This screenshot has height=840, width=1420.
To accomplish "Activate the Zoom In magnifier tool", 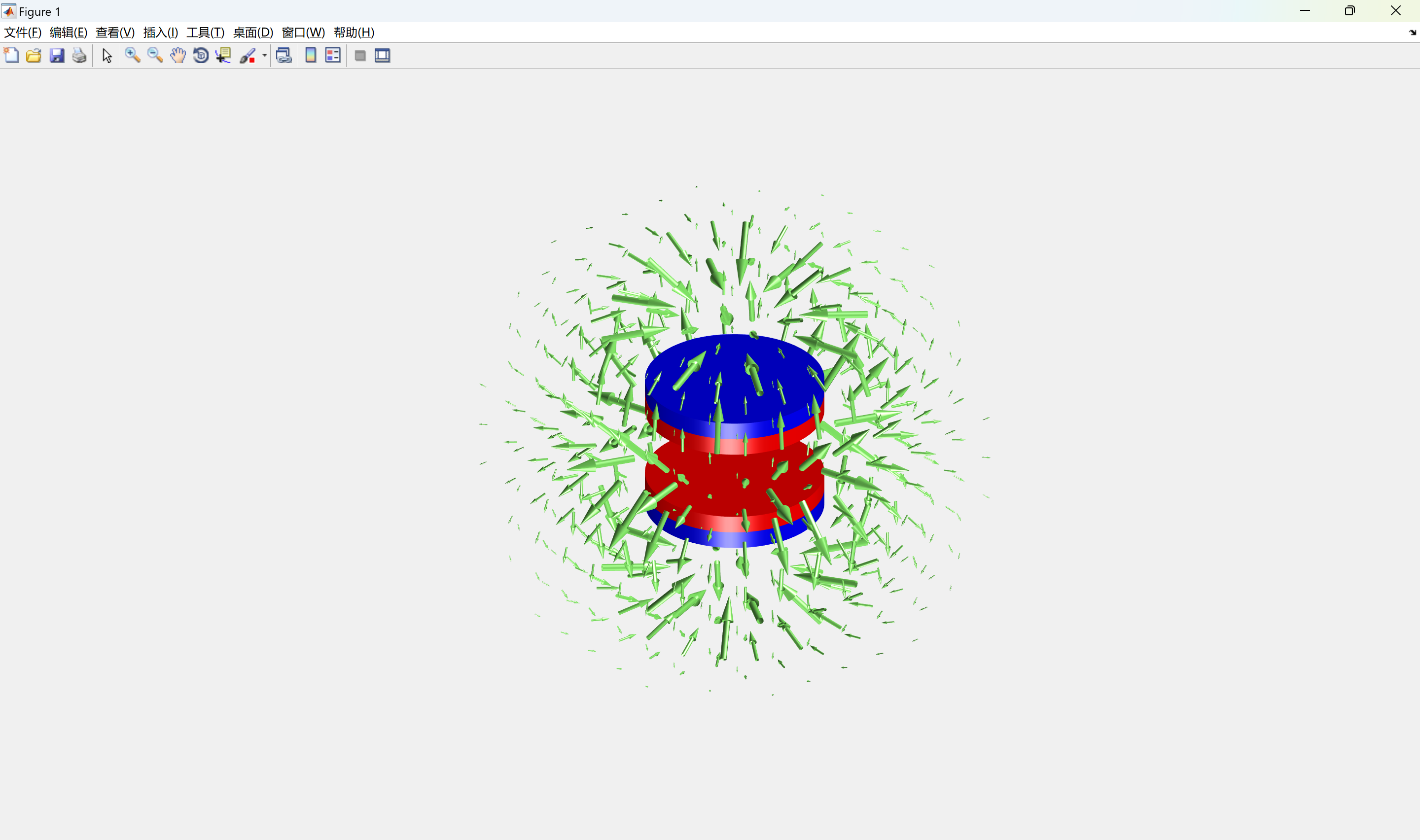I will [x=133, y=56].
